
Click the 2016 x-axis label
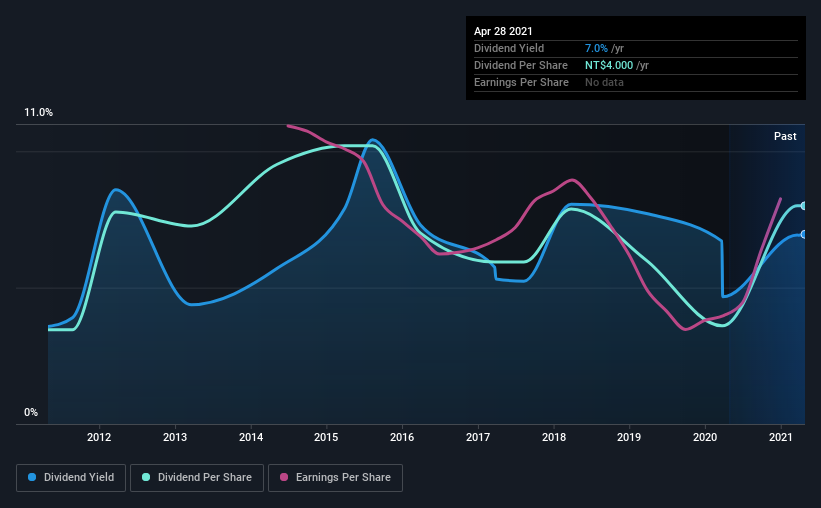point(402,437)
